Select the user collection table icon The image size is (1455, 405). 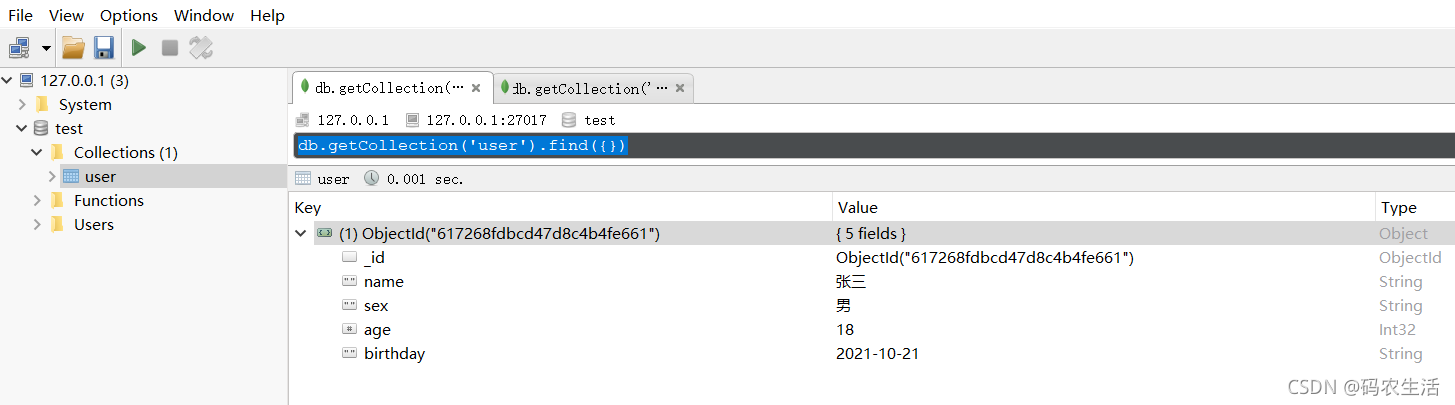[x=70, y=176]
